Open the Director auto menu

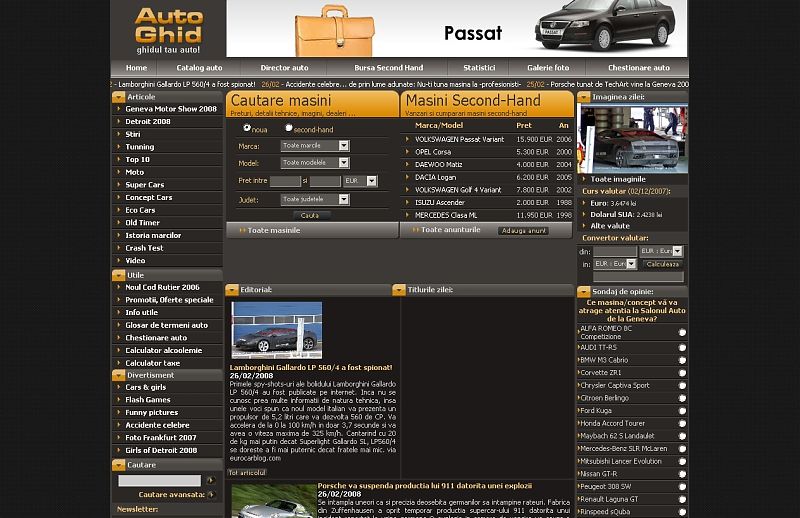[284, 68]
